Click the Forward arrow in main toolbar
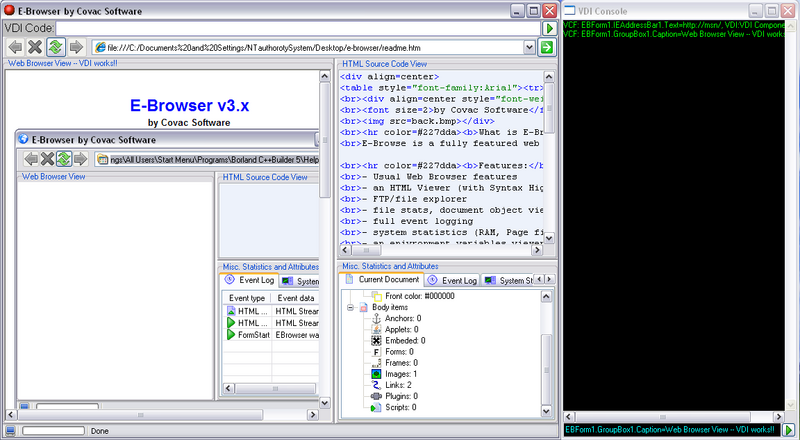 click(76, 47)
